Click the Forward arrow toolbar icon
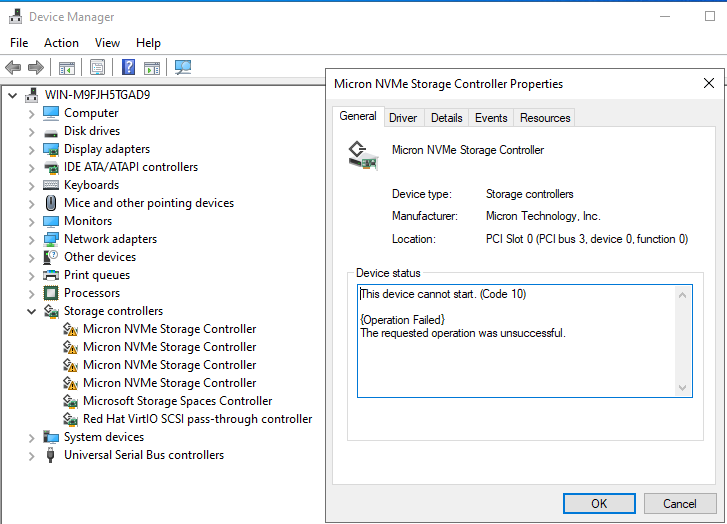727x524 pixels. point(36,67)
